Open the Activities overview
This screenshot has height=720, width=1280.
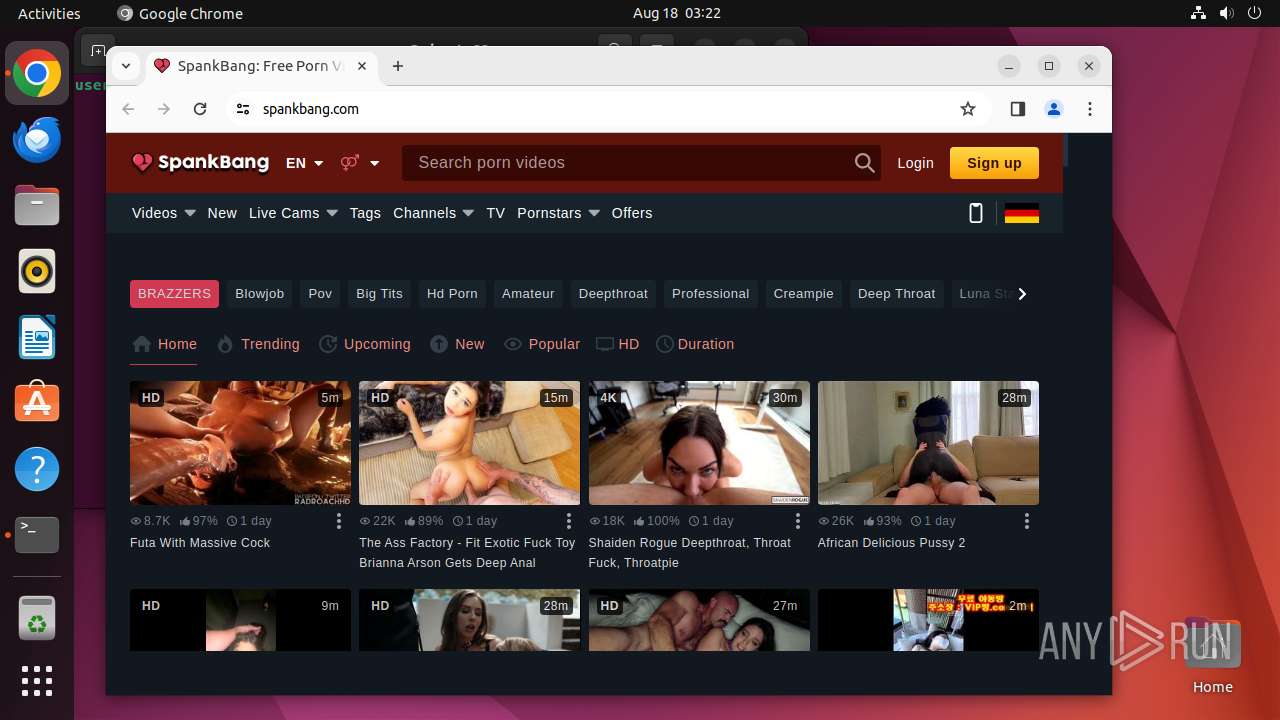pos(49,13)
